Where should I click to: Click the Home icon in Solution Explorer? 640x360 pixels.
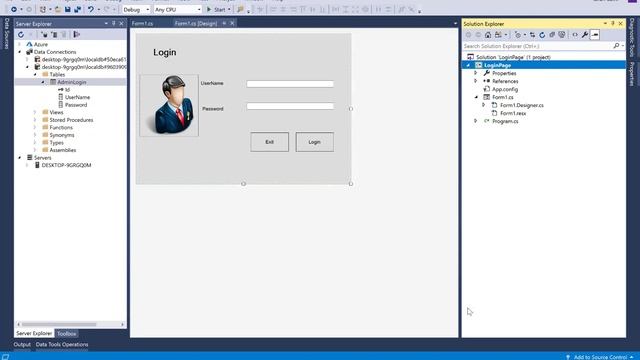point(488,35)
